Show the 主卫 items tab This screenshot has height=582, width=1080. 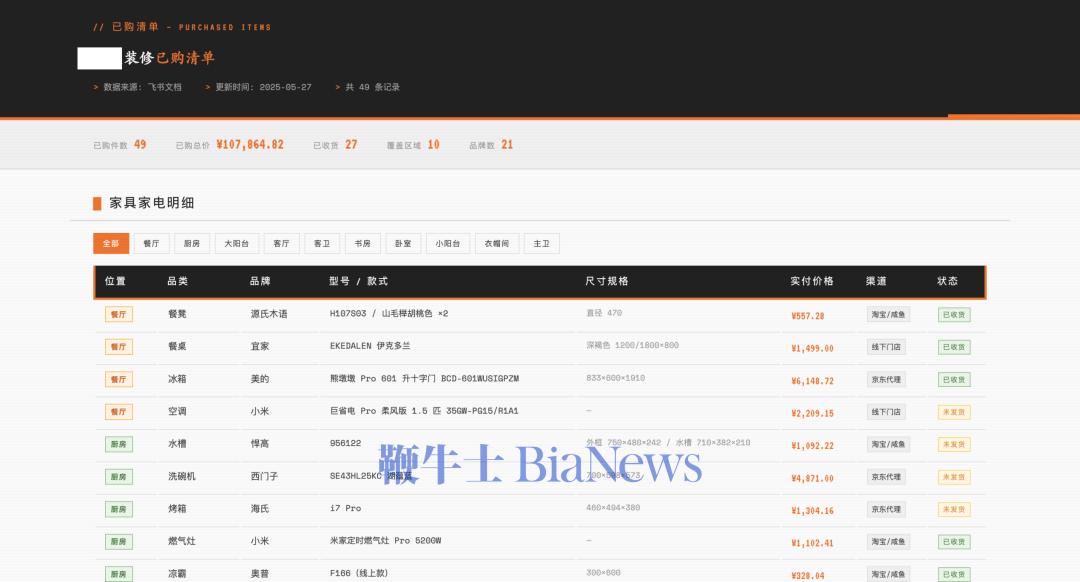(541, 243)
